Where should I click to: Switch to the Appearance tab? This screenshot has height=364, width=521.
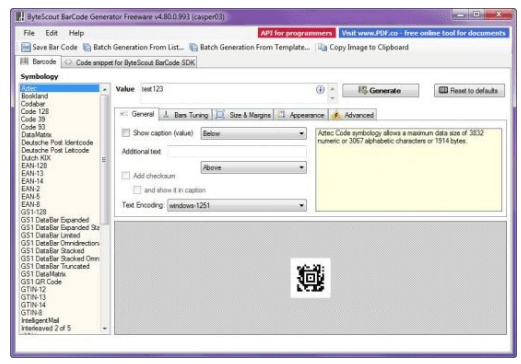click(x=301, y=115)
